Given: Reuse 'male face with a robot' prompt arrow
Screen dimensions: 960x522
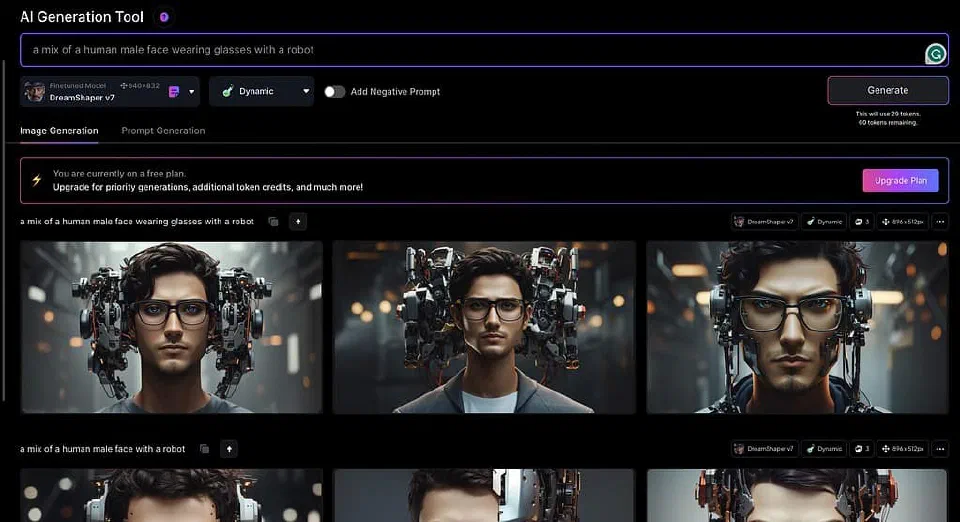Looking at the screenshot, I should pos(229,449).
